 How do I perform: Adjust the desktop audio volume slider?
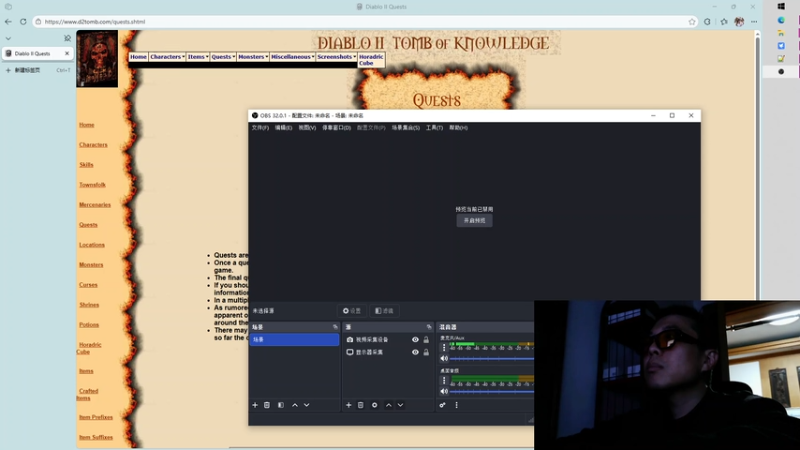(492, 392)
